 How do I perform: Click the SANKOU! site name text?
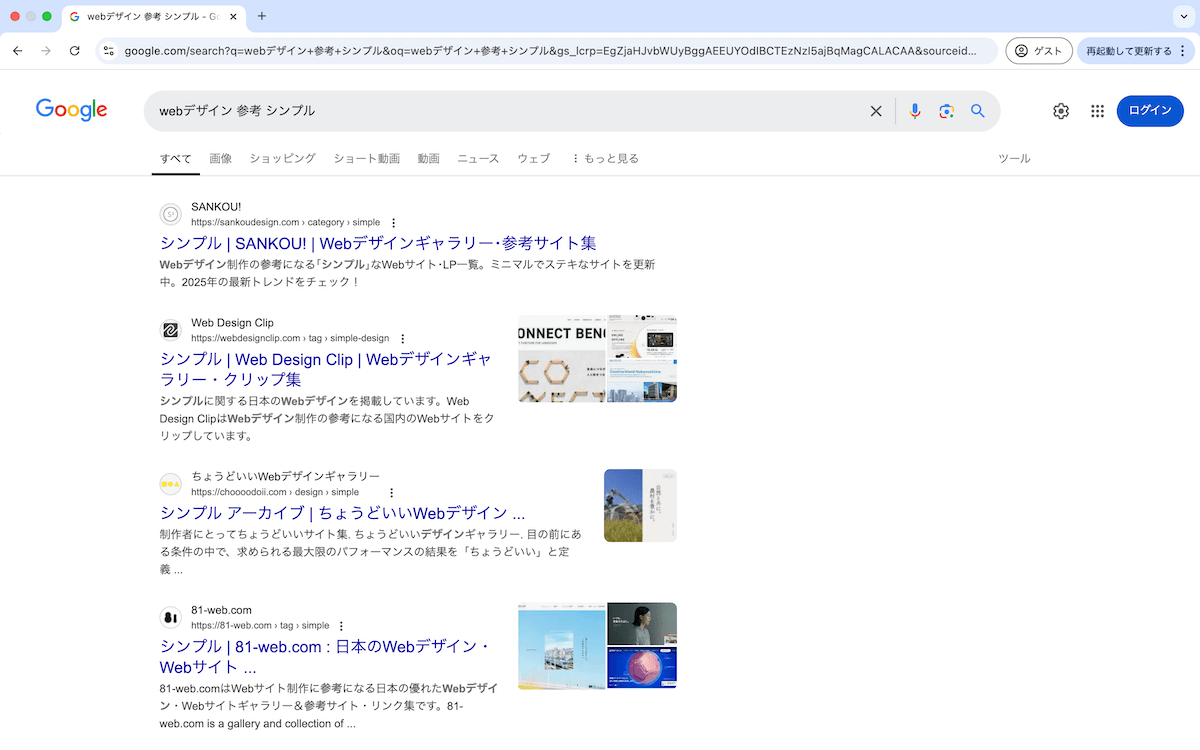tap(216, 207)
